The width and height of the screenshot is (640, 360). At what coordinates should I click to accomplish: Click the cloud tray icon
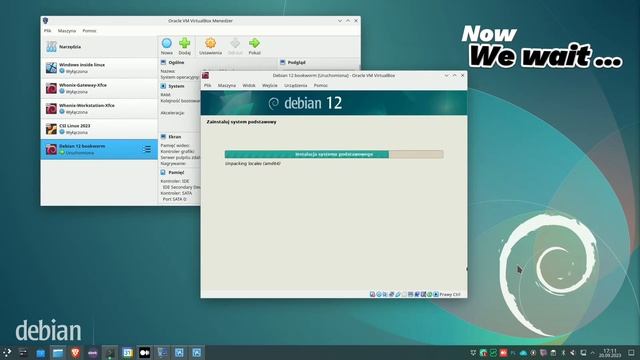click(x=523, y=353)
